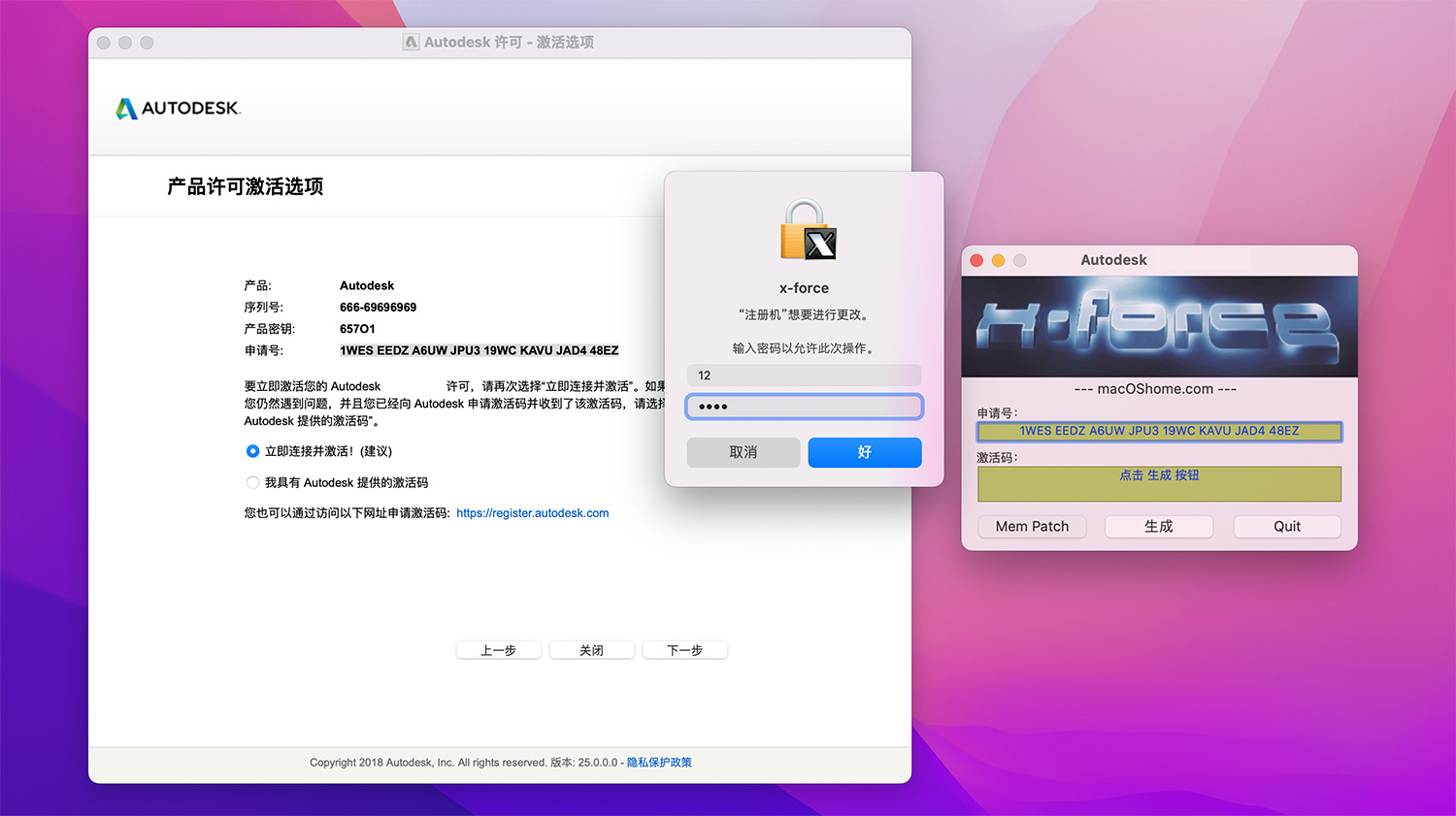
Task: Click the product key value '657O1'
Action: pyautogui.click(x=357, y=329)
